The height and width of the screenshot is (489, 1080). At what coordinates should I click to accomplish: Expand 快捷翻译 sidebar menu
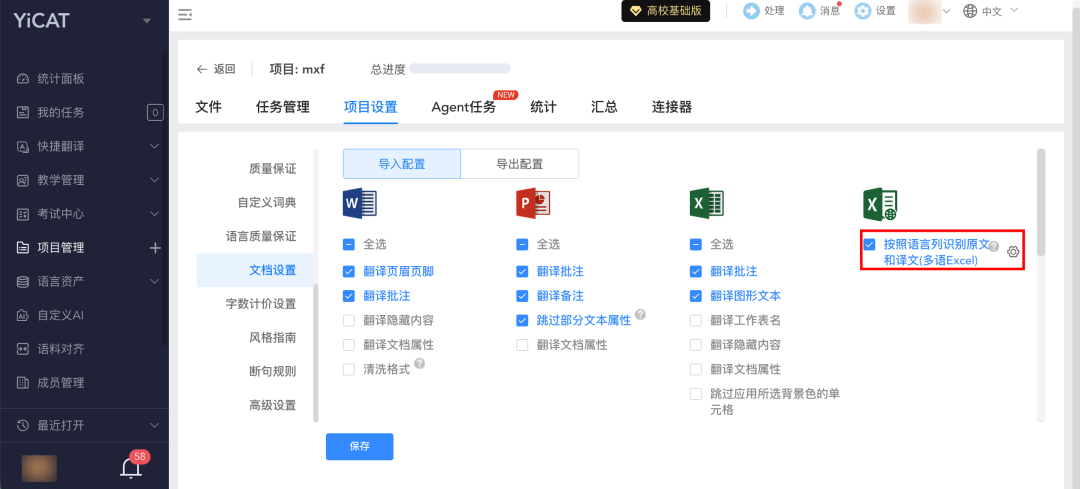[x=154, y=146]
